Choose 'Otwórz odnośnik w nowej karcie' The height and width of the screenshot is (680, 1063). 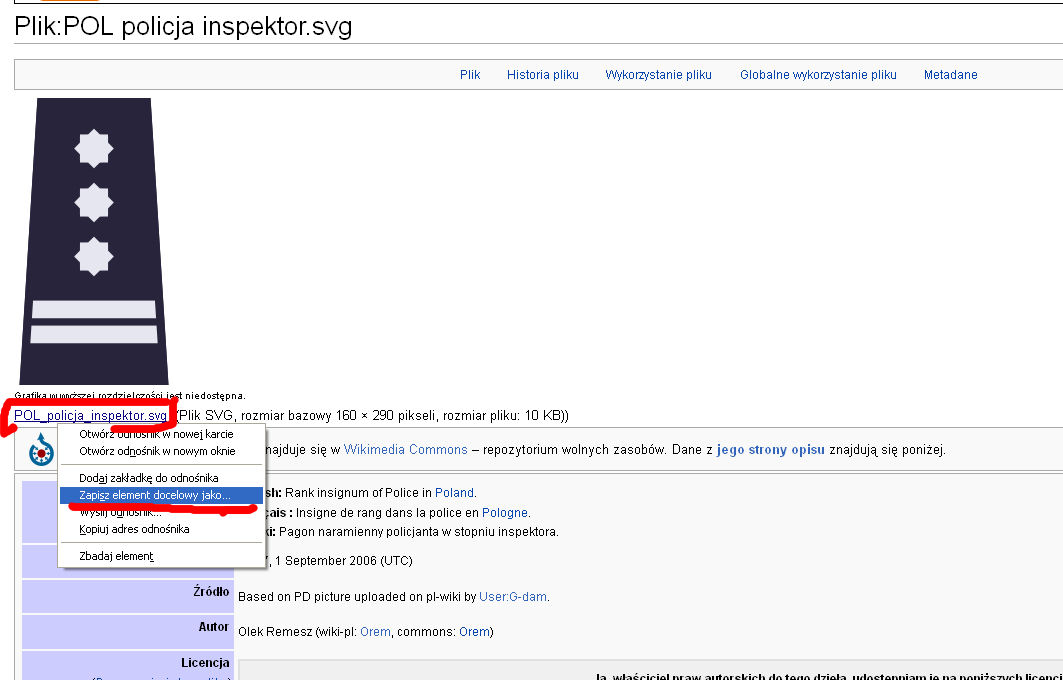click(x=156, y=435)
